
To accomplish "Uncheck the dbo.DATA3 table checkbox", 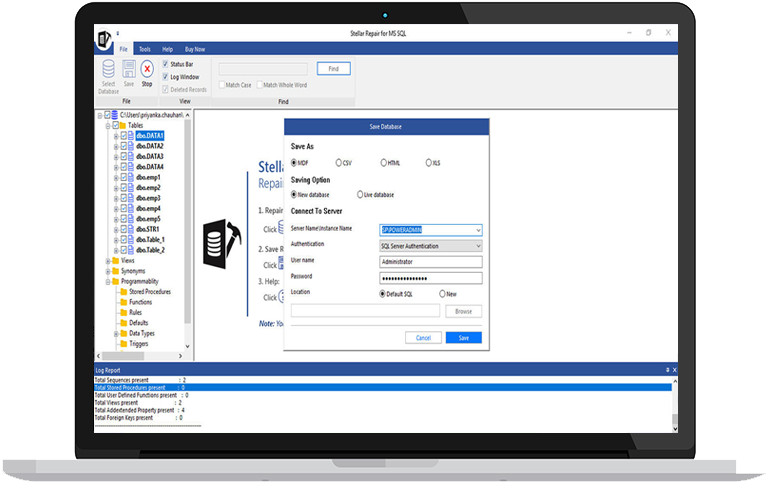I will (124, 157).
